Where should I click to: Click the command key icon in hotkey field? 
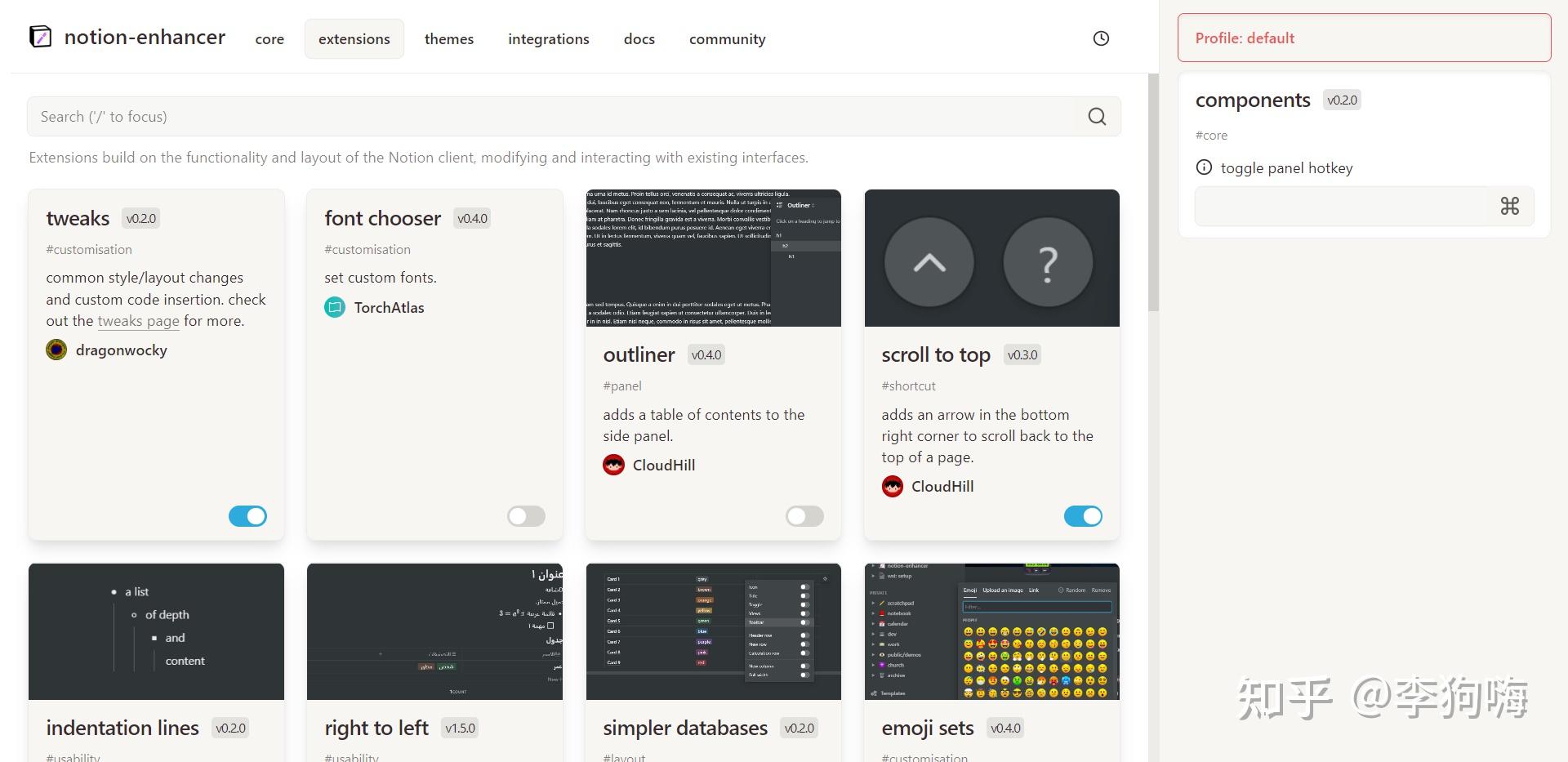1509,206
